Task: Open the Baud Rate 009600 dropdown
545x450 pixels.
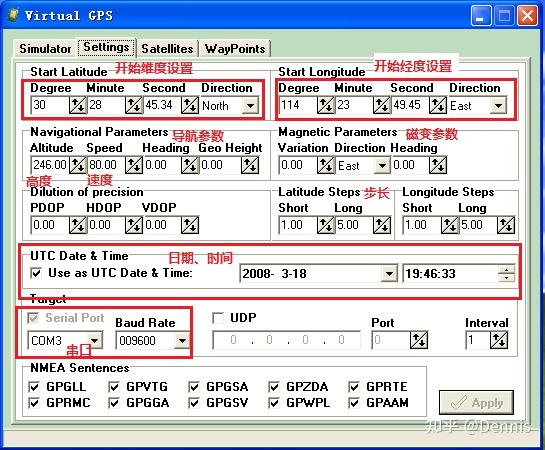Action: click(182, 341)
